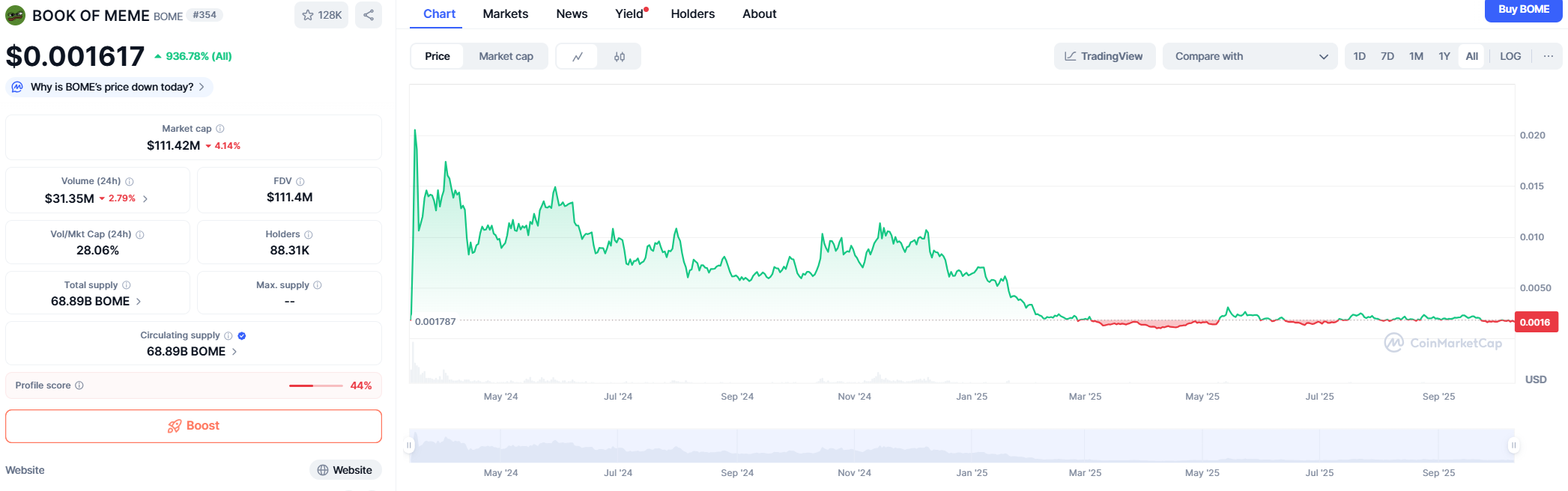Open the Compare with dropdown
1568x491 pixels.
click(x=1250, y=56)
